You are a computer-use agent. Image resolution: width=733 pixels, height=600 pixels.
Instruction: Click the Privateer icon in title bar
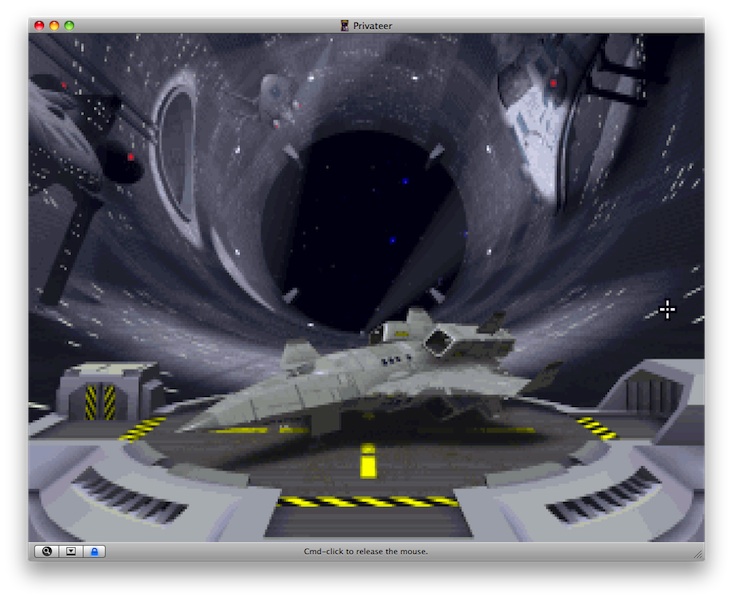point(345,25)
